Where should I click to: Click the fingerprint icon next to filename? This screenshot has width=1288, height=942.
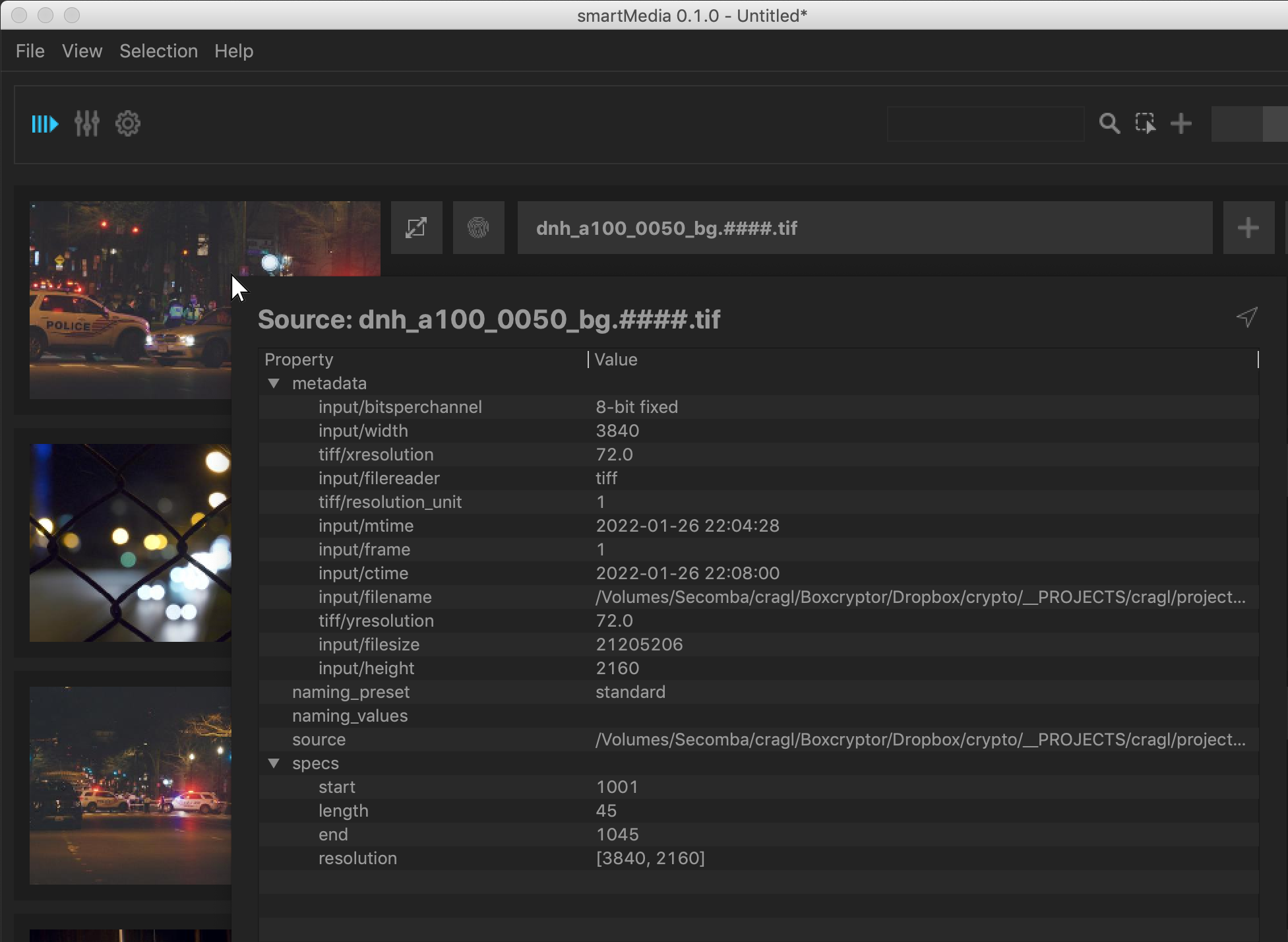click(x=478, y=228)
